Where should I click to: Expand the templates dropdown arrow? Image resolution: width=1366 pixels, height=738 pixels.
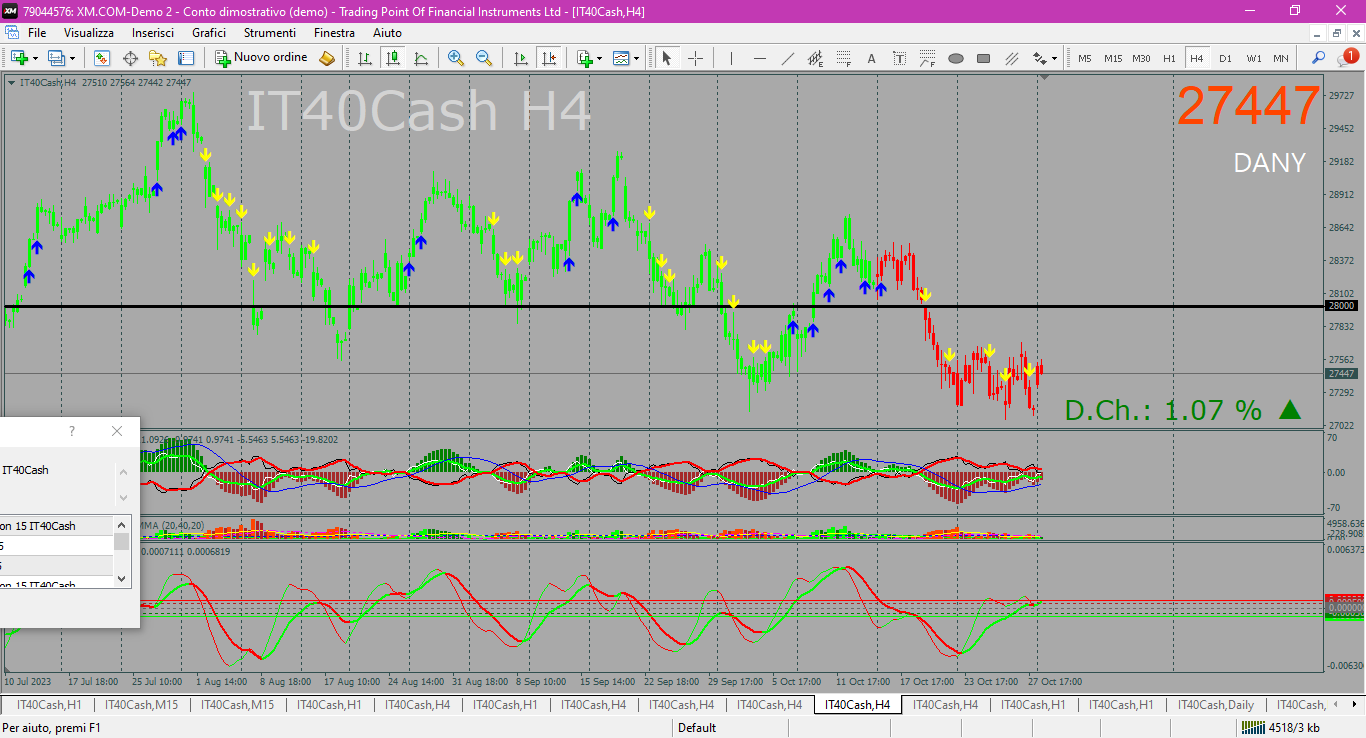tap(636, 58)
